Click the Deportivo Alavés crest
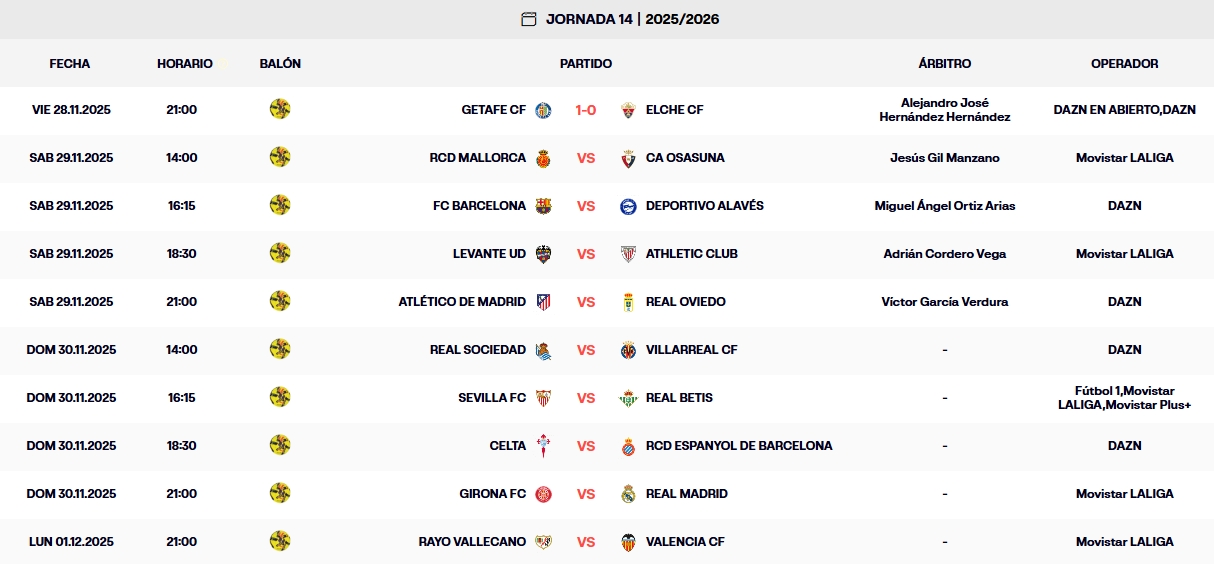 (628, 206)
